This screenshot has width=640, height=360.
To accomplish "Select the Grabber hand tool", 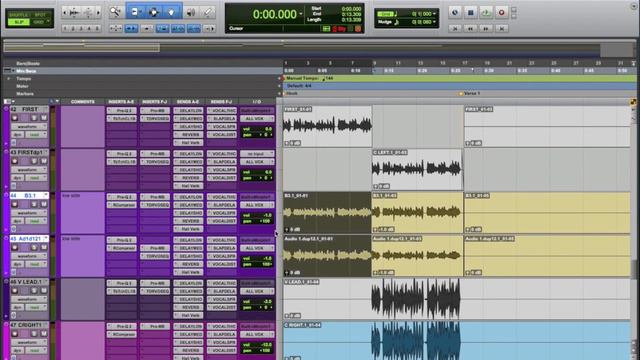I will tap(171, 12).
